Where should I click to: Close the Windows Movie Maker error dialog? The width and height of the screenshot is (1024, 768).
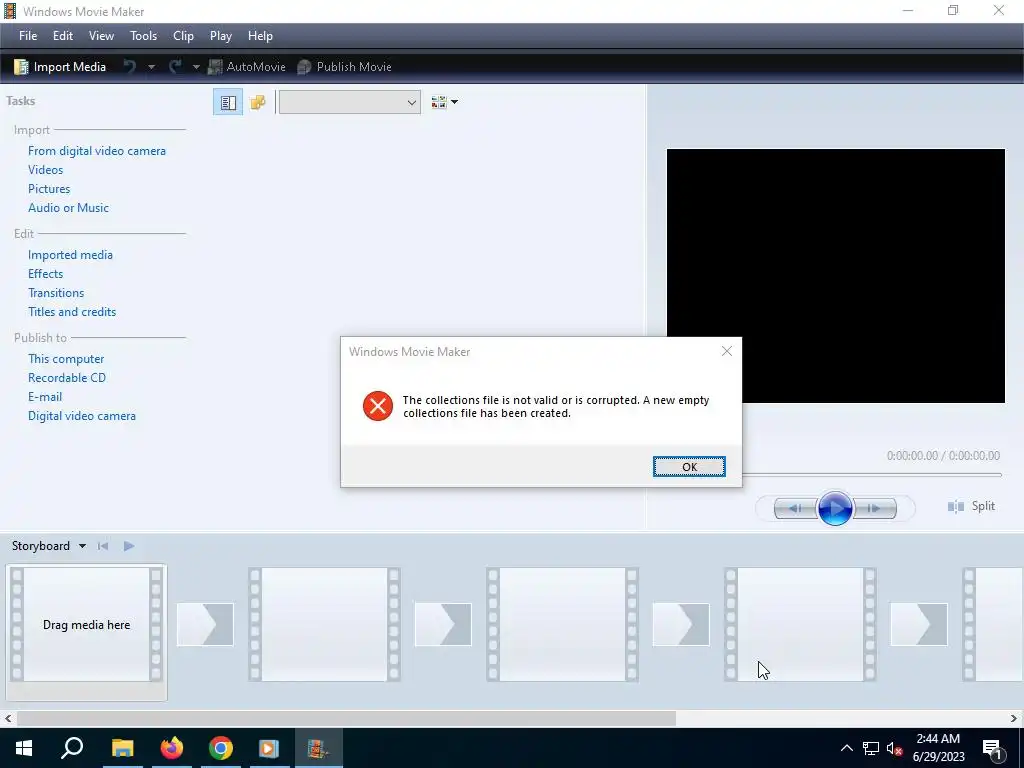[727, 351]
